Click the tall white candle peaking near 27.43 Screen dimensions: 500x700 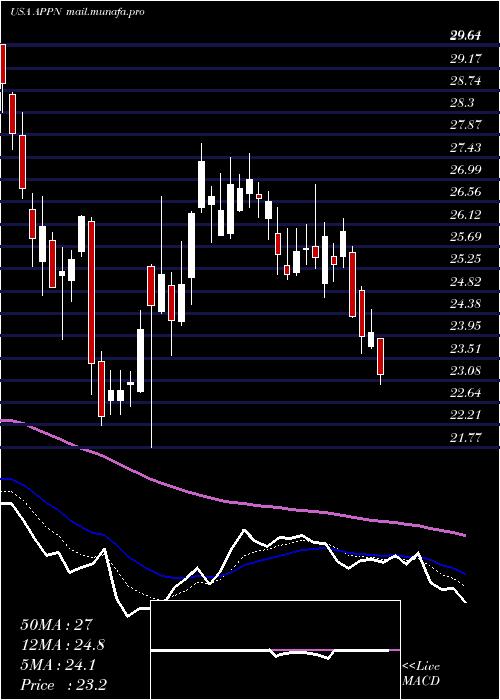click(201, 184)
